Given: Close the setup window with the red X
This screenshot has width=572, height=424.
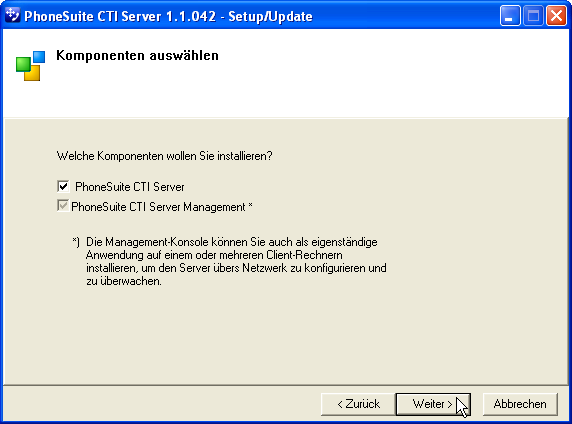Looking at the screenshot, I should [x=556, y=16].
